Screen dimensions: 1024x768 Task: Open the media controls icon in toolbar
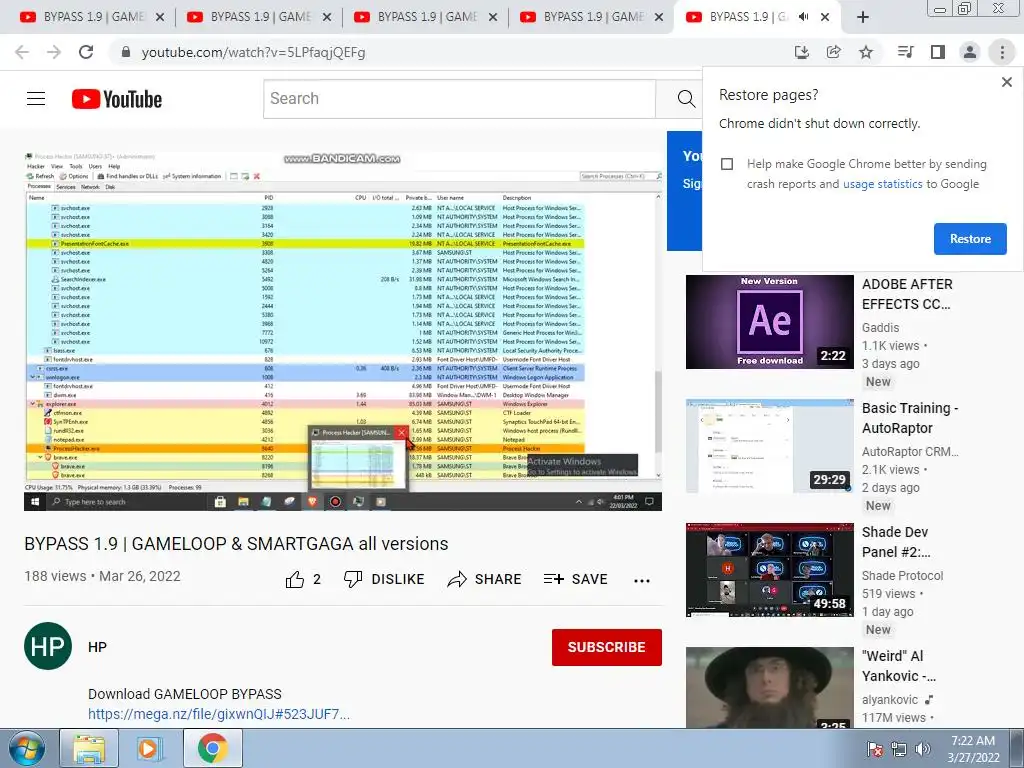coord(905,52)
